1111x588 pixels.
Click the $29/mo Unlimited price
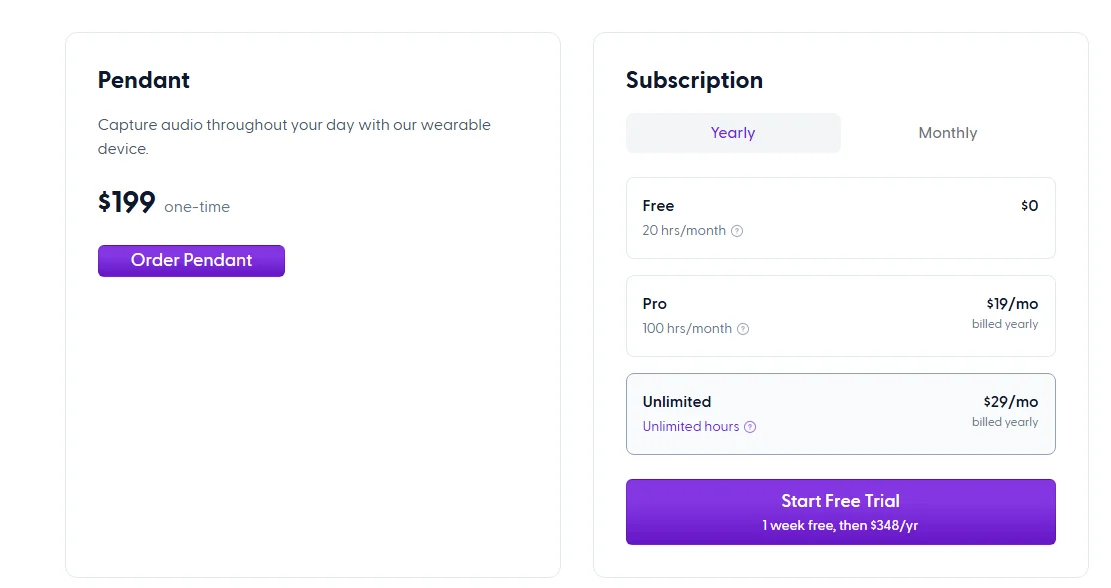point(1010,402)
